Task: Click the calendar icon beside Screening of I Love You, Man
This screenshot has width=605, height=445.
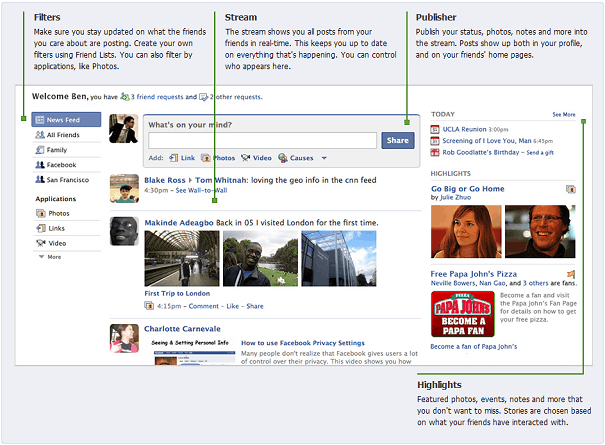Action: (435, 141)
